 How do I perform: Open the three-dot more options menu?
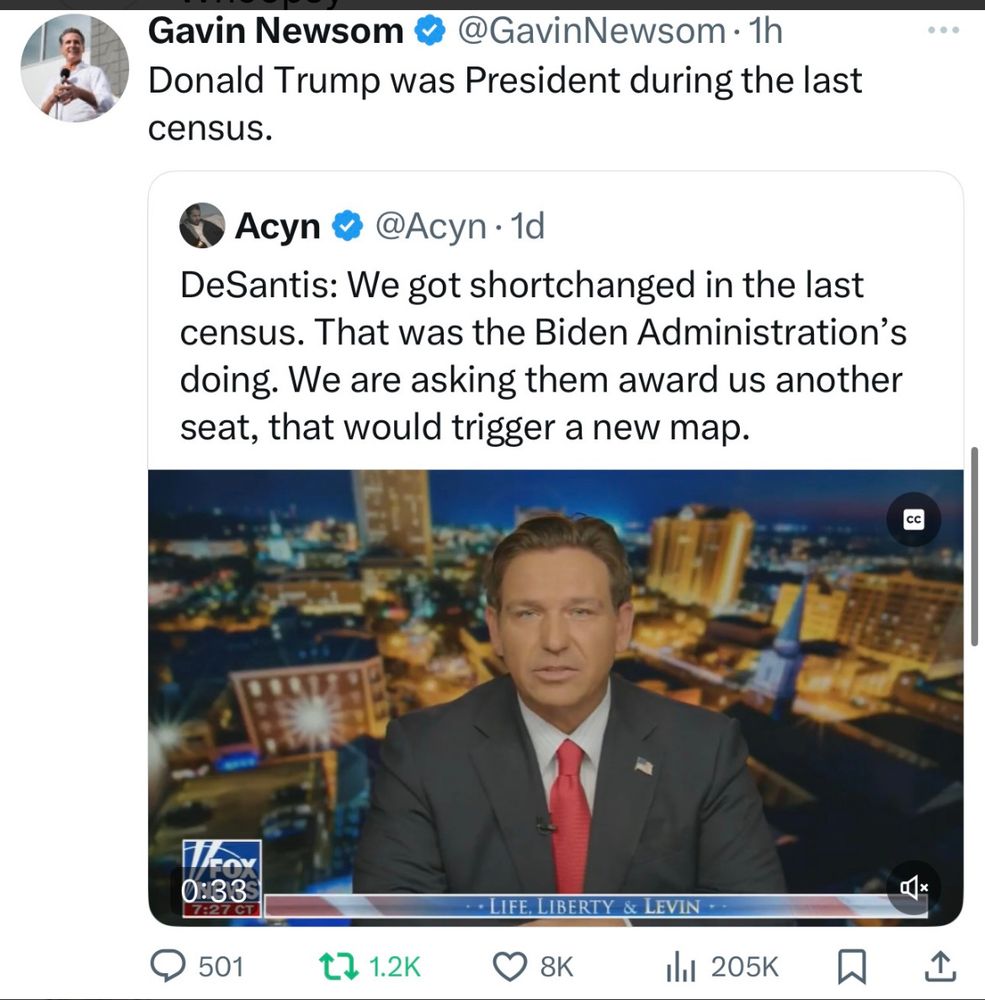[944, 30]
